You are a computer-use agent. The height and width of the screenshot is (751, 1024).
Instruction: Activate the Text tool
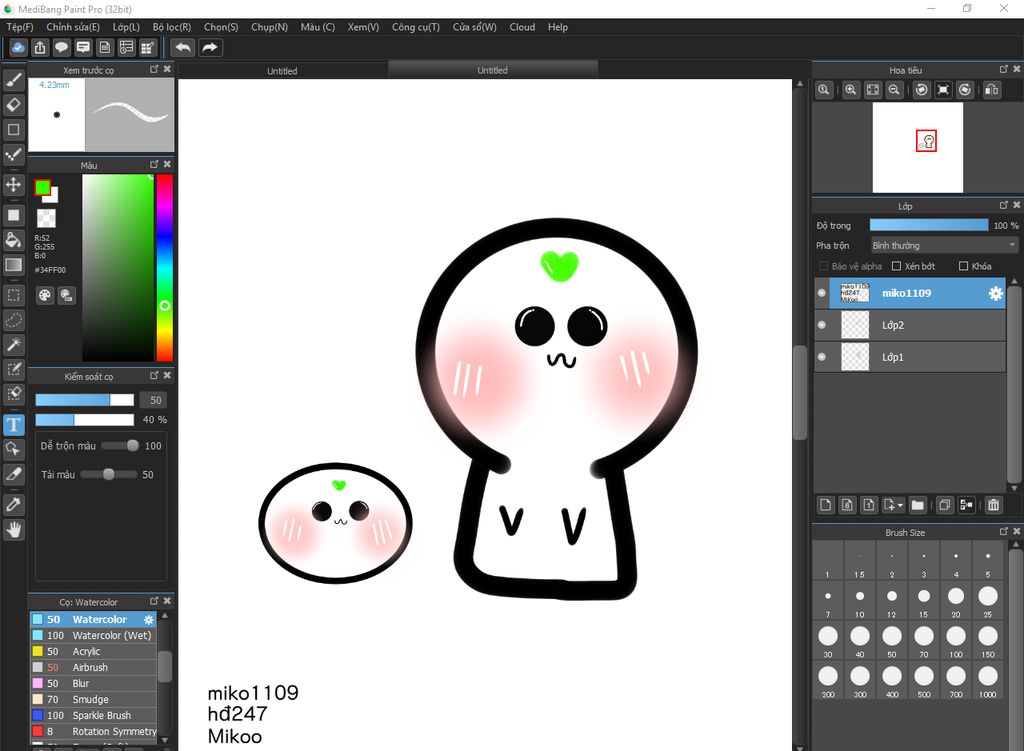pyautogui.click(x=14, y=424)
